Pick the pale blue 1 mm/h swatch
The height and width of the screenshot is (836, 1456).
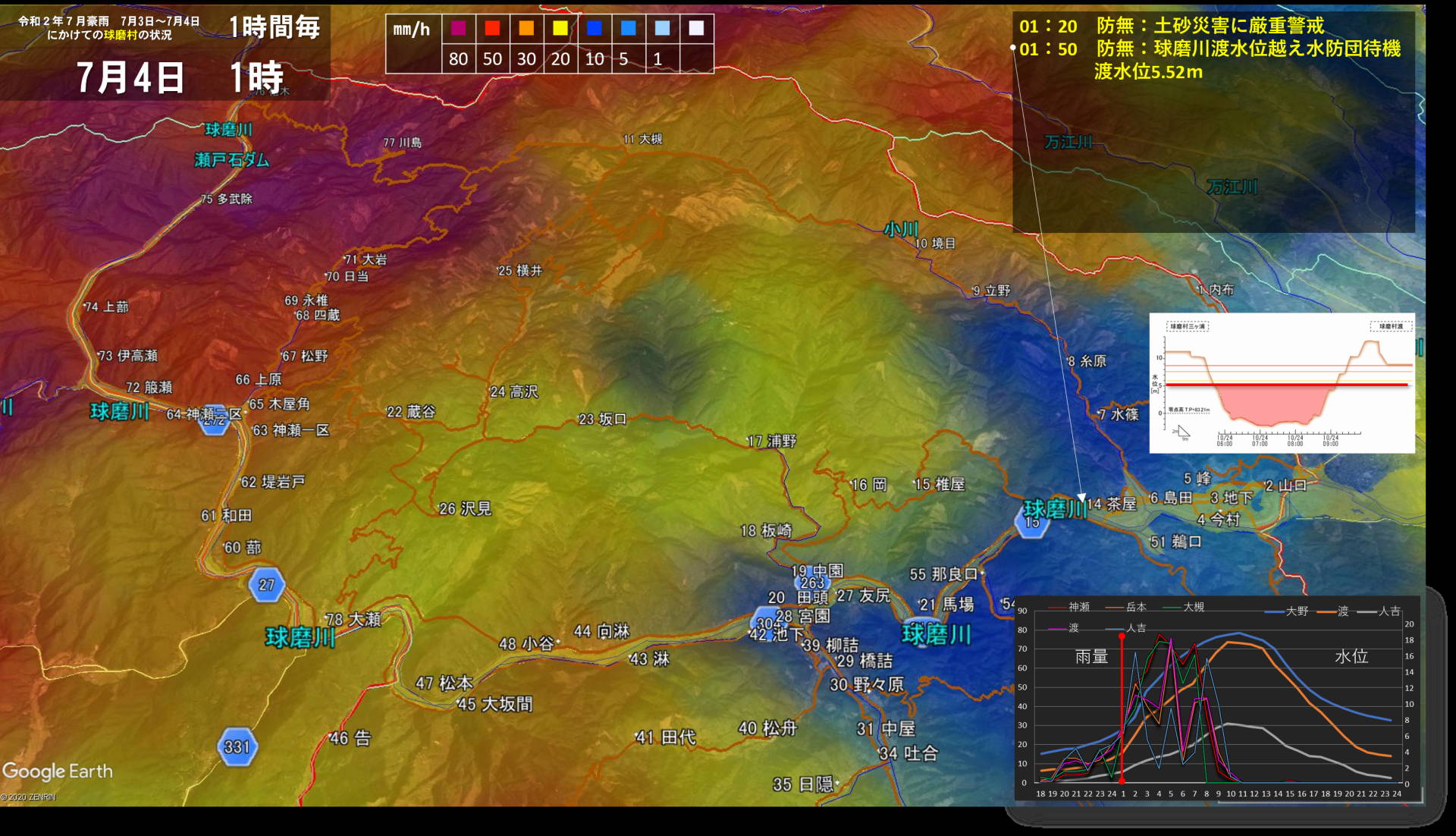pyautogui.click(x=663, y=28)
